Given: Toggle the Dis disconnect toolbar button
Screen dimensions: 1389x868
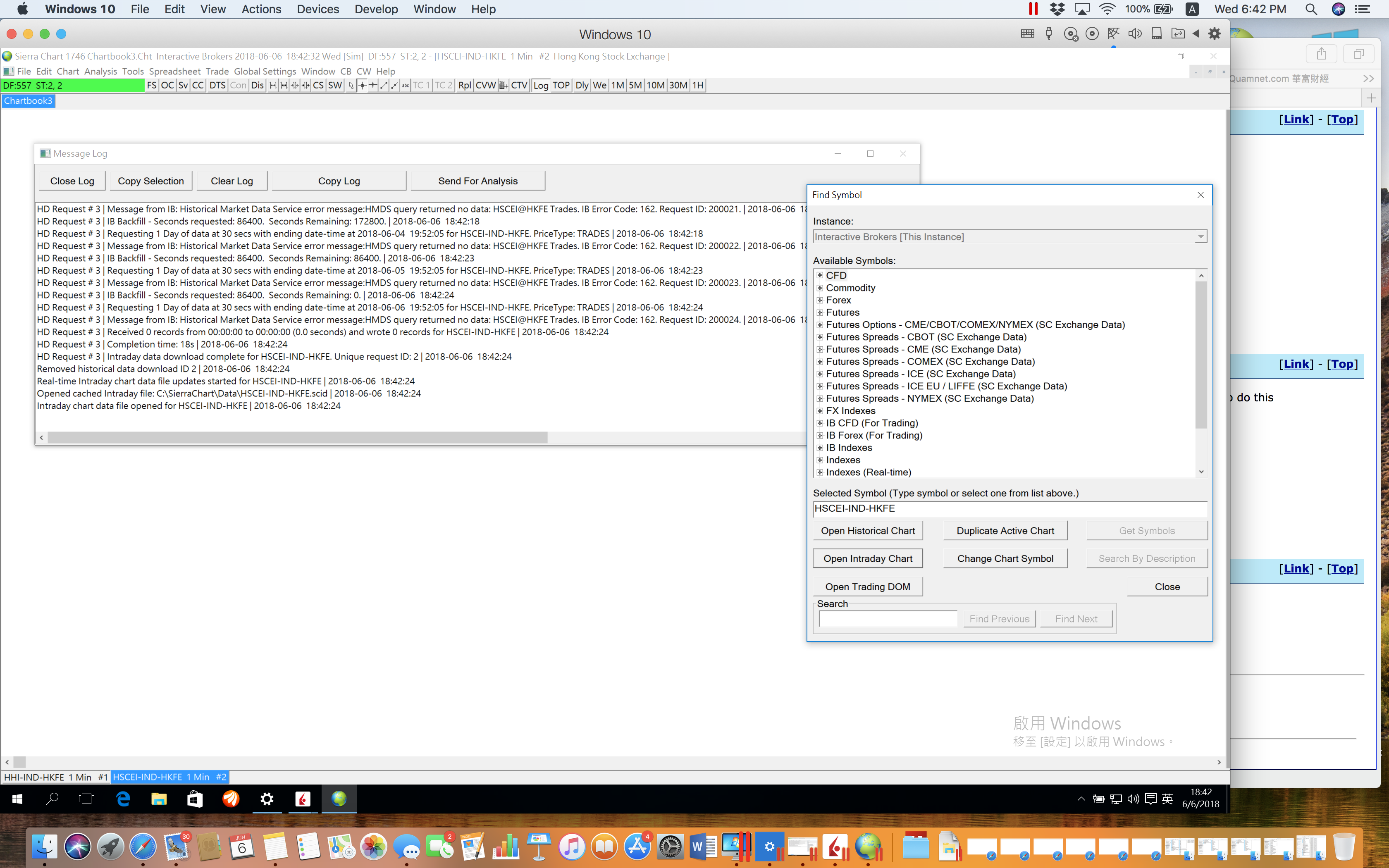Looking at the screenshot, I should click(257, 86).
